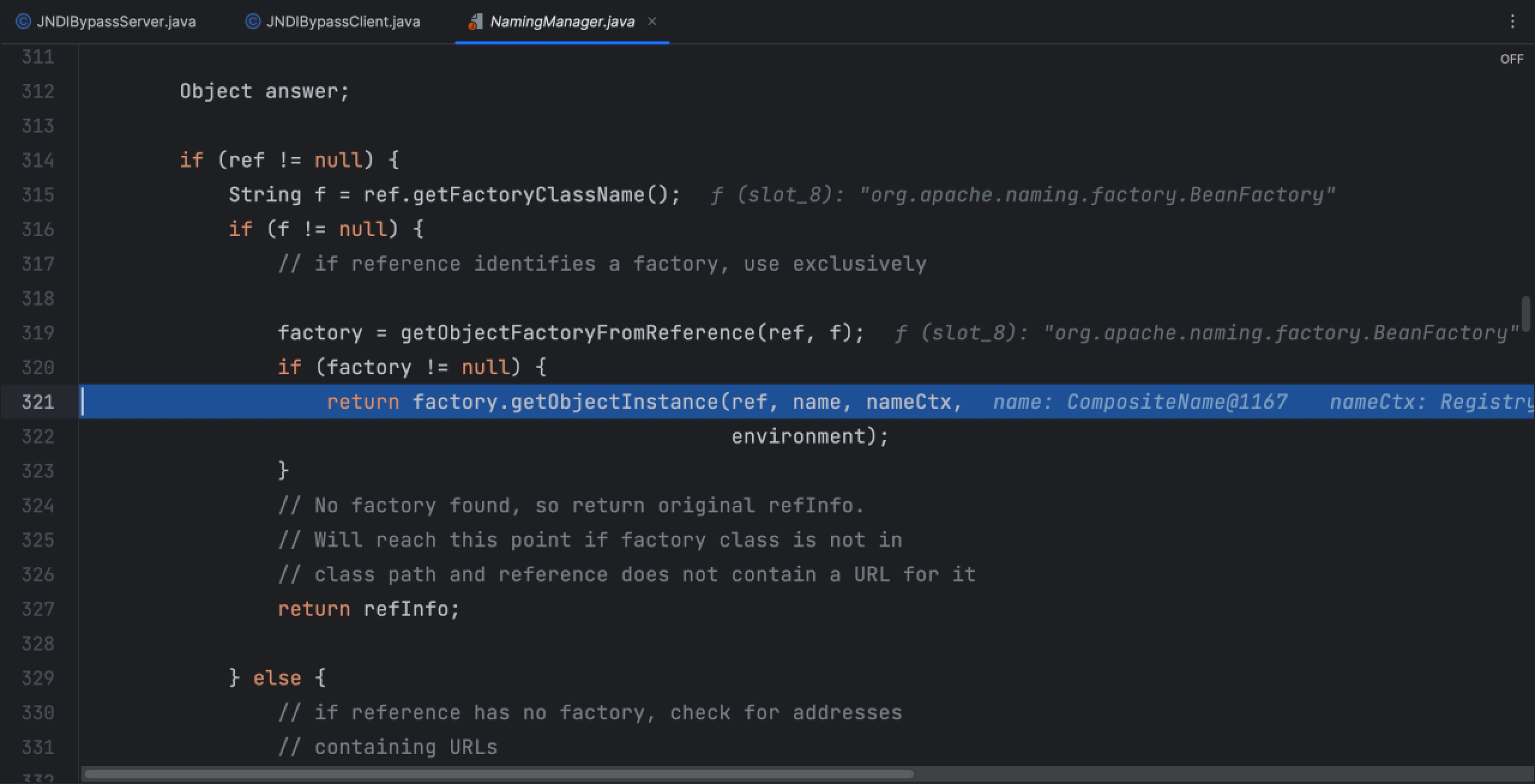The image size is (1535, 784).
Task: Click 'getFactoryClassName' method call
Action: pyautogui.click(x=528, y=195)
